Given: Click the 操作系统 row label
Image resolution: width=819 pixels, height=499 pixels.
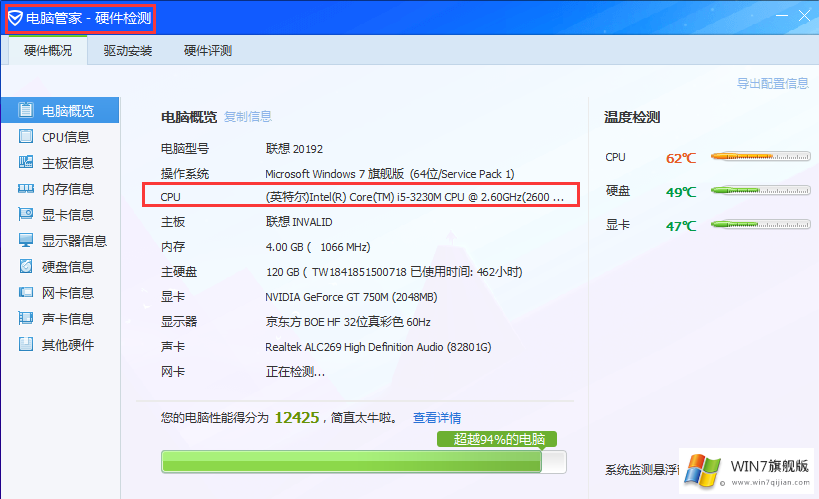Looking at the screenshot, I should click(x=185, y=173).
